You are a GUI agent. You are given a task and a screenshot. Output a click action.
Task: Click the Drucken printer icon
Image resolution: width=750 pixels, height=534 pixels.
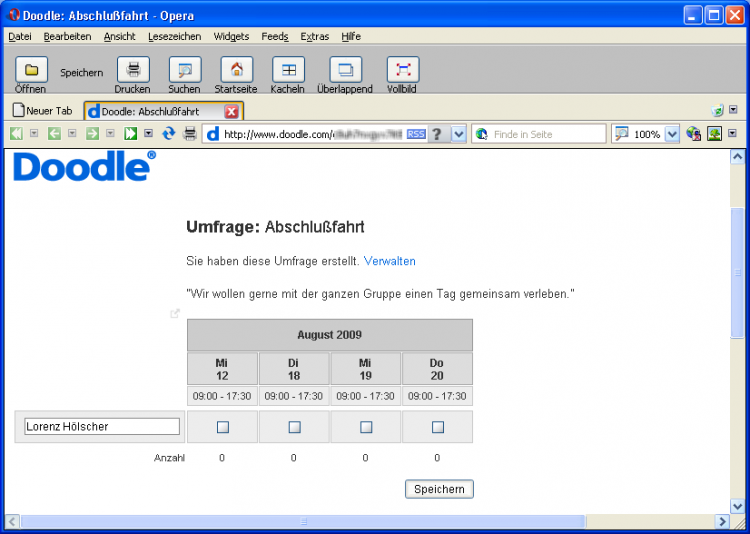(x=133, y=70)
